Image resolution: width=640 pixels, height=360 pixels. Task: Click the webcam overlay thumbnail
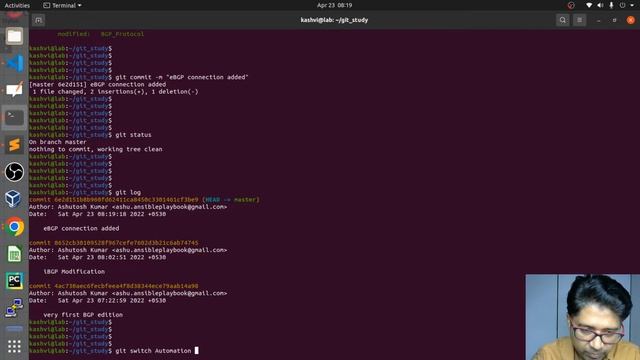pos(582,317)
